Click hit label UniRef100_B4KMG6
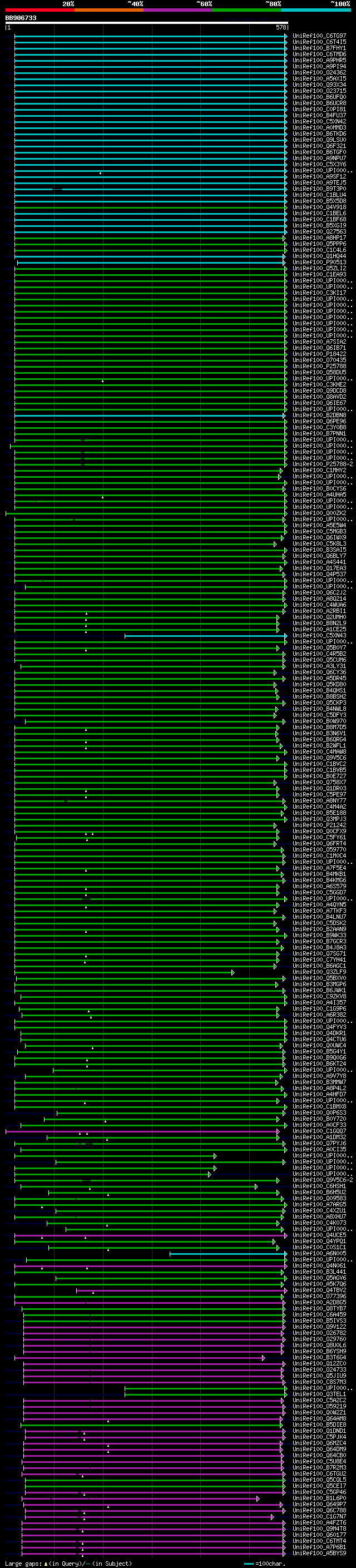The width and height of the screenshot is (356, 1568). [x=319, y=880]
